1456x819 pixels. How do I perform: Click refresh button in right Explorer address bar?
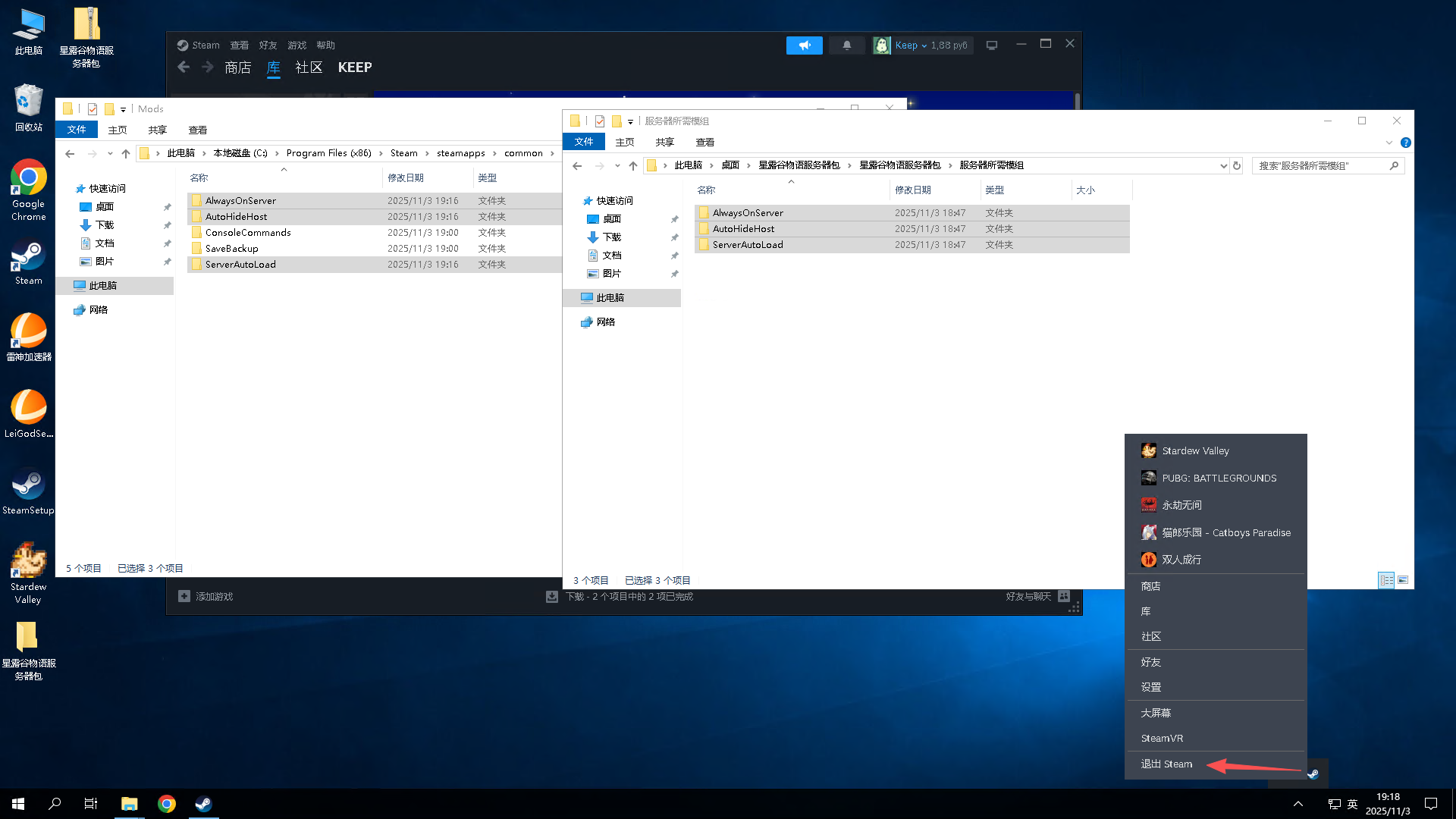pos(1237,165)
